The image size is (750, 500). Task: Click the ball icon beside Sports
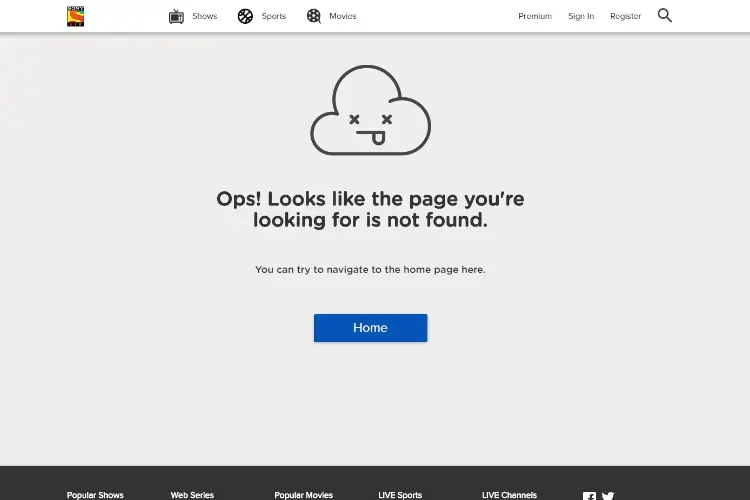point(245,16)
